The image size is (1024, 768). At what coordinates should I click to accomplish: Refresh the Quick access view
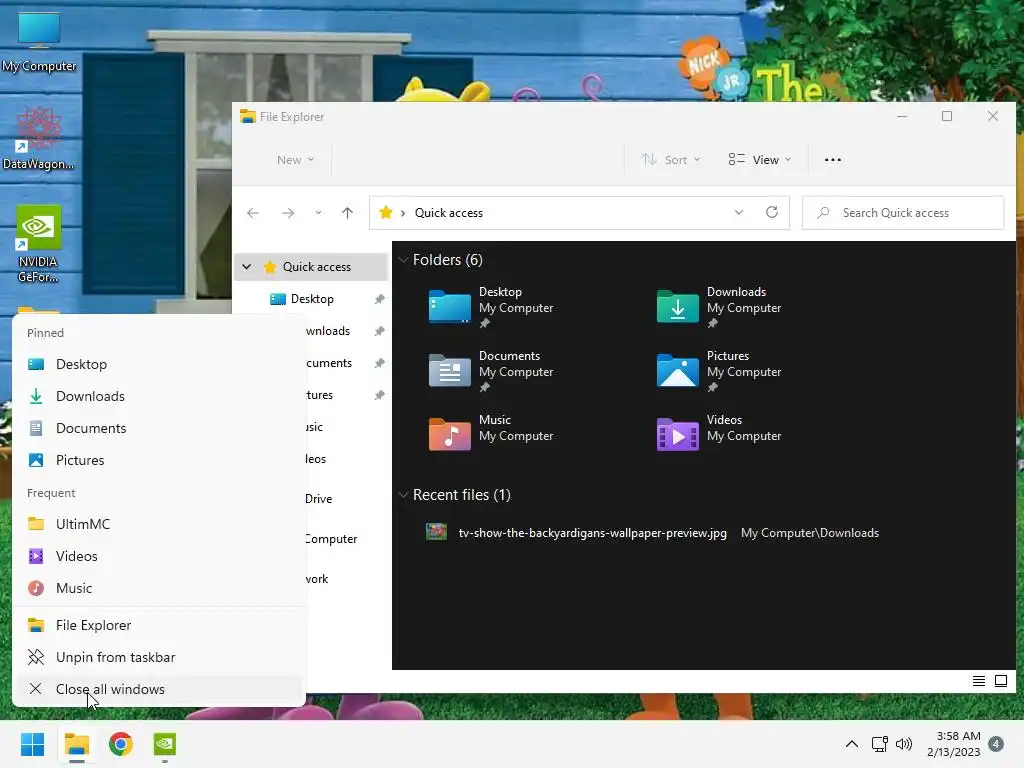[x=772, y=213]
